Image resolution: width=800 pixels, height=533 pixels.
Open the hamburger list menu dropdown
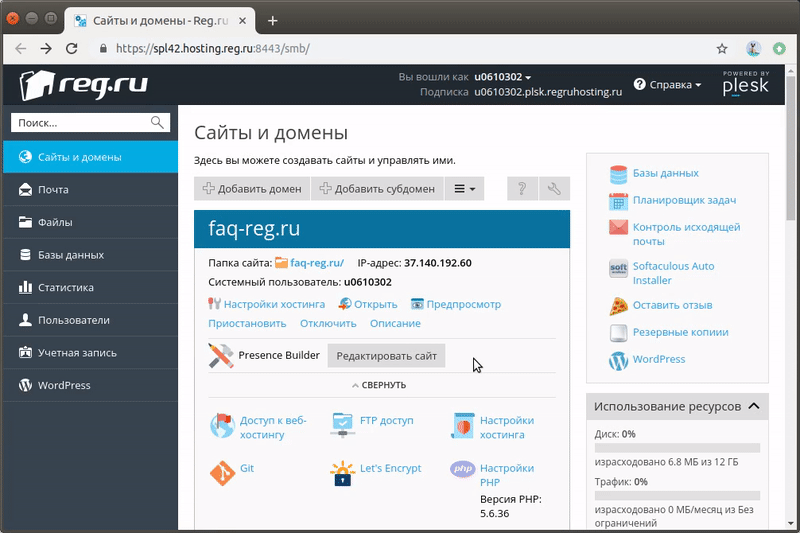464,189
